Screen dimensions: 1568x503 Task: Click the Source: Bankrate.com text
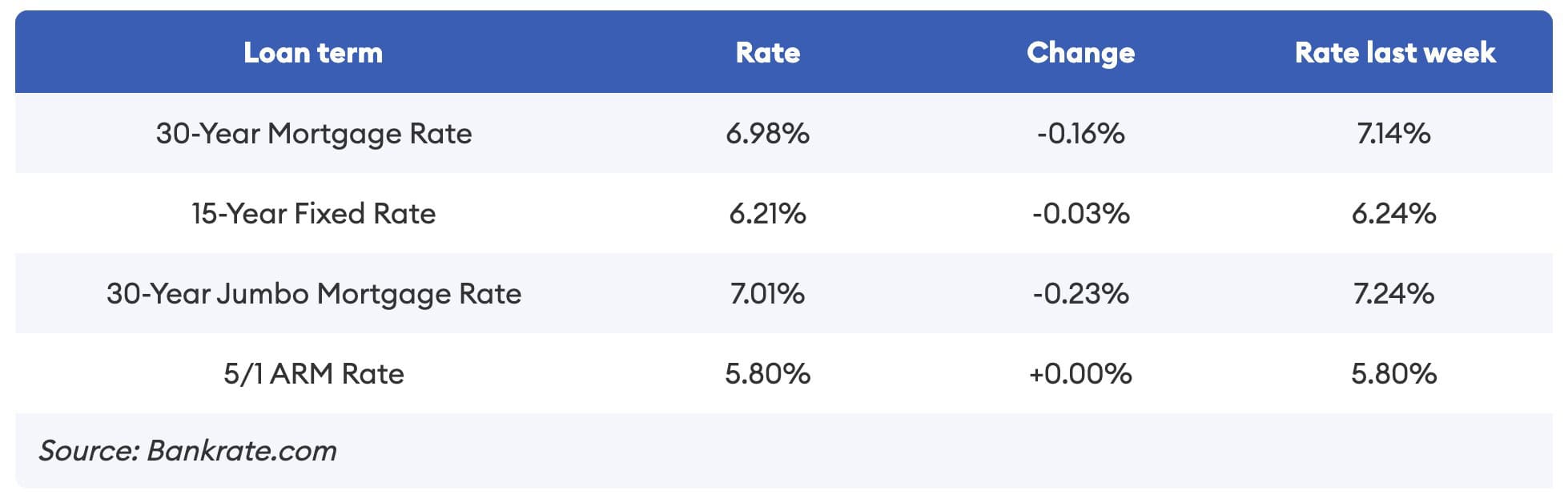(x=187, y=450)
